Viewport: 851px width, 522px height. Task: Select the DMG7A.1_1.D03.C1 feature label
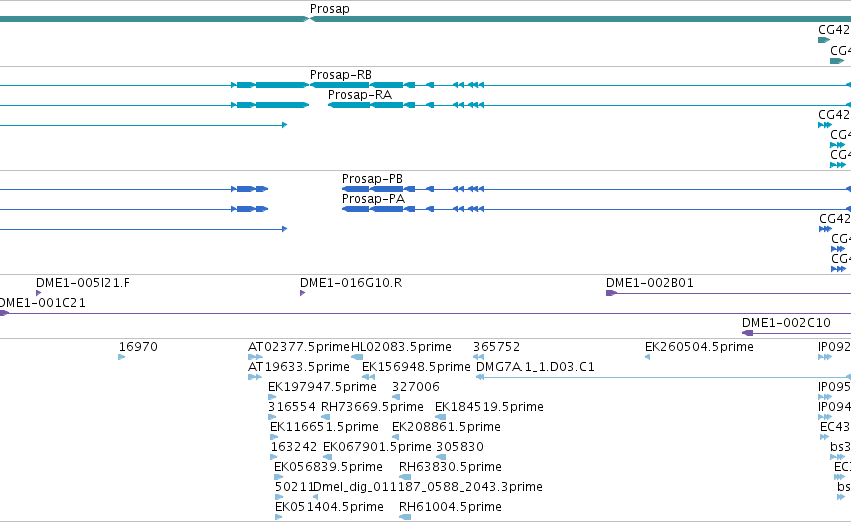535,366
